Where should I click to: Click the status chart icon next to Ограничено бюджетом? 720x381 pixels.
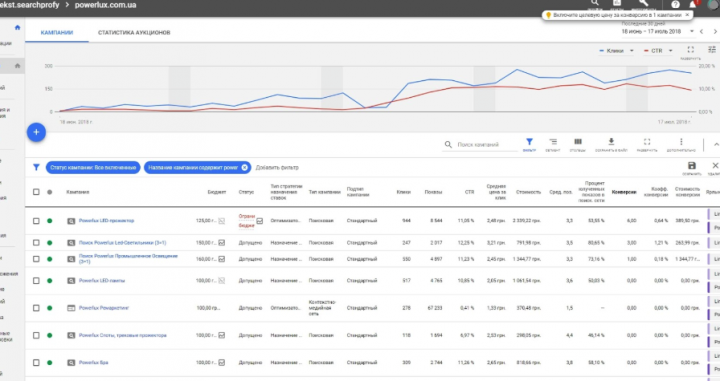tap(259, 221)
